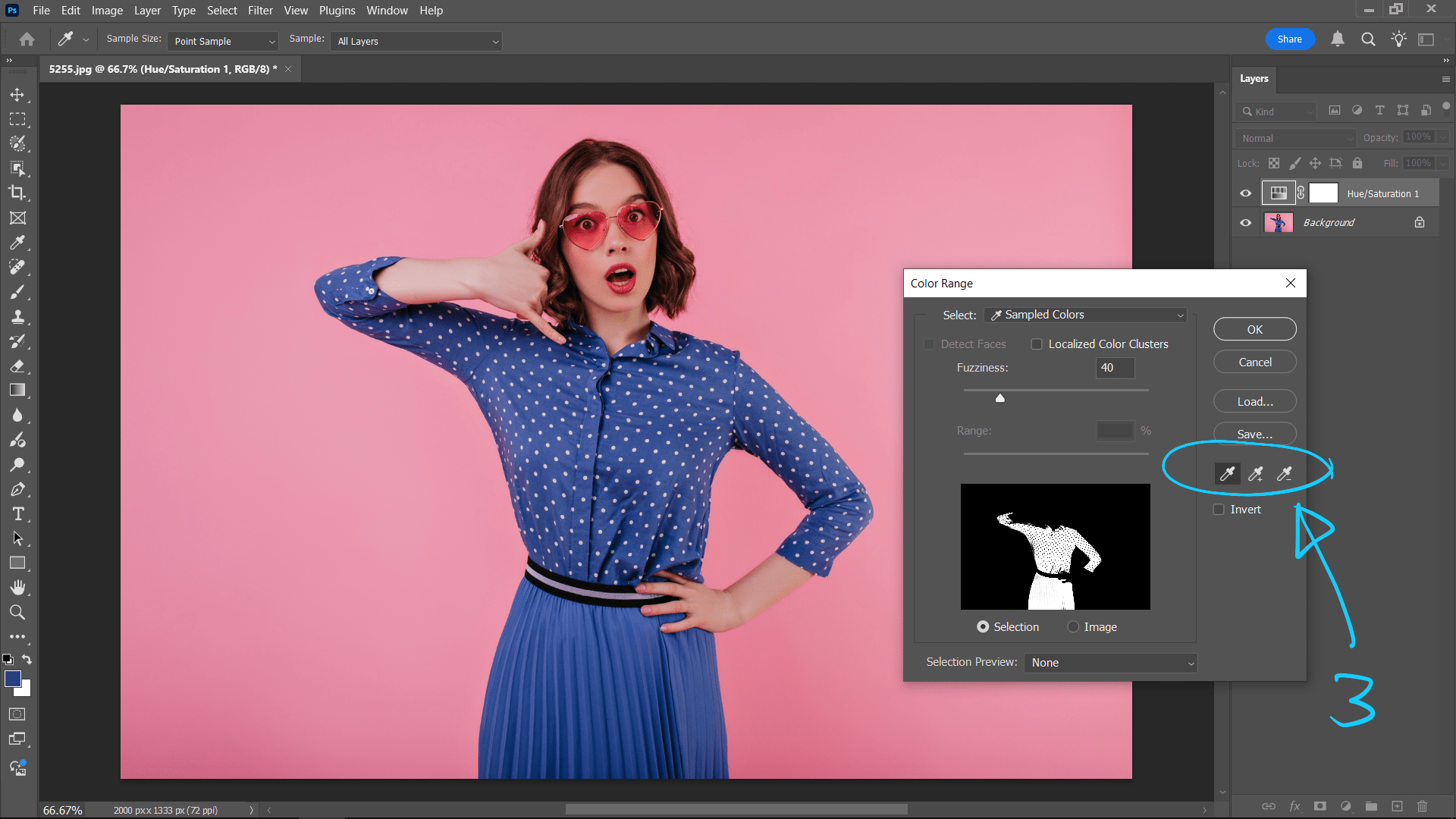Enable Localized Color Clusters checkbox

[1037, 344]
